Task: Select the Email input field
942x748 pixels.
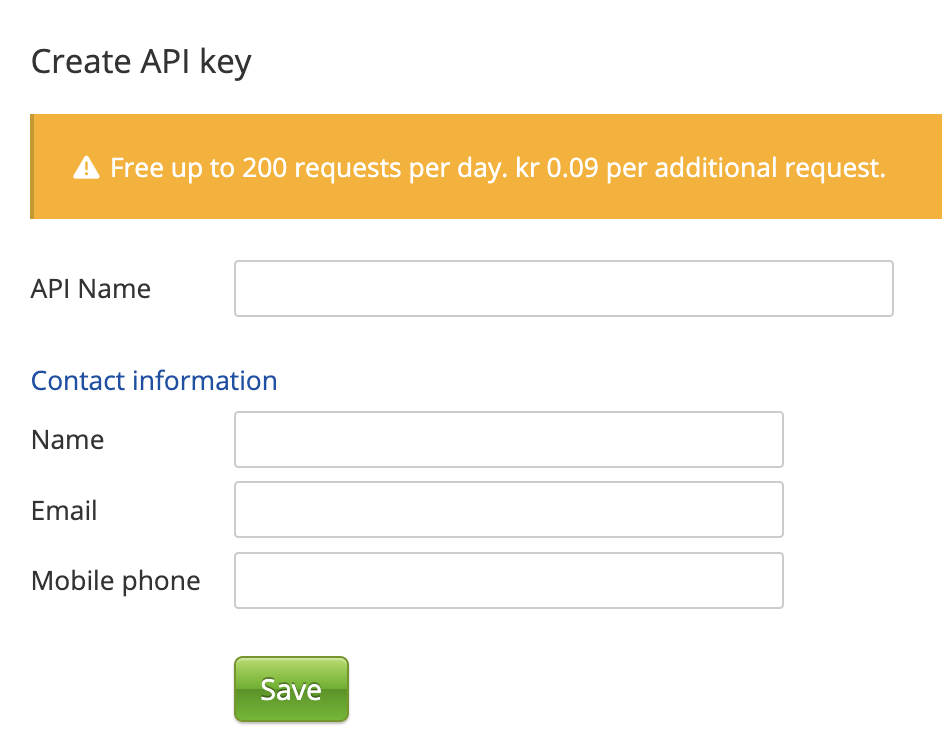Action: [x=508, y=510]
